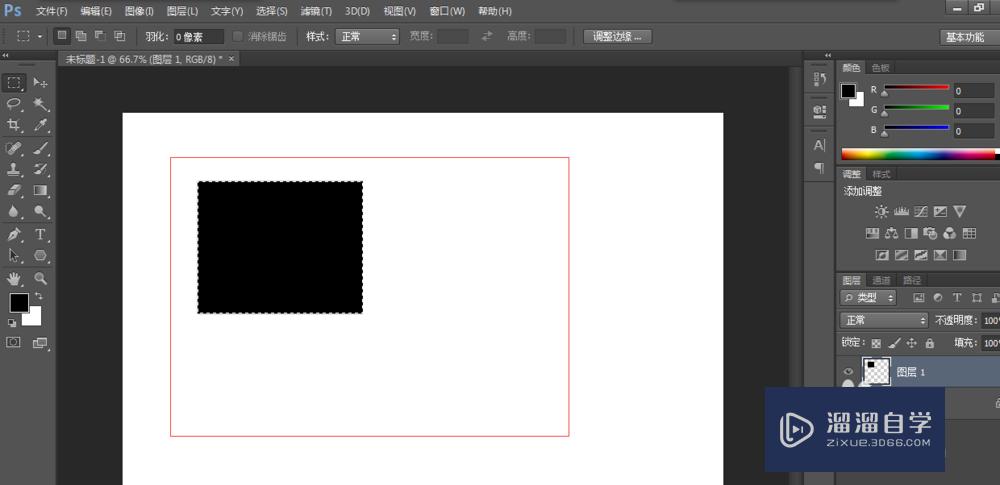This screenshot has width=1000, height=485.
Task: Toggle visibility of 图层 1
Action: pos(848,372)
